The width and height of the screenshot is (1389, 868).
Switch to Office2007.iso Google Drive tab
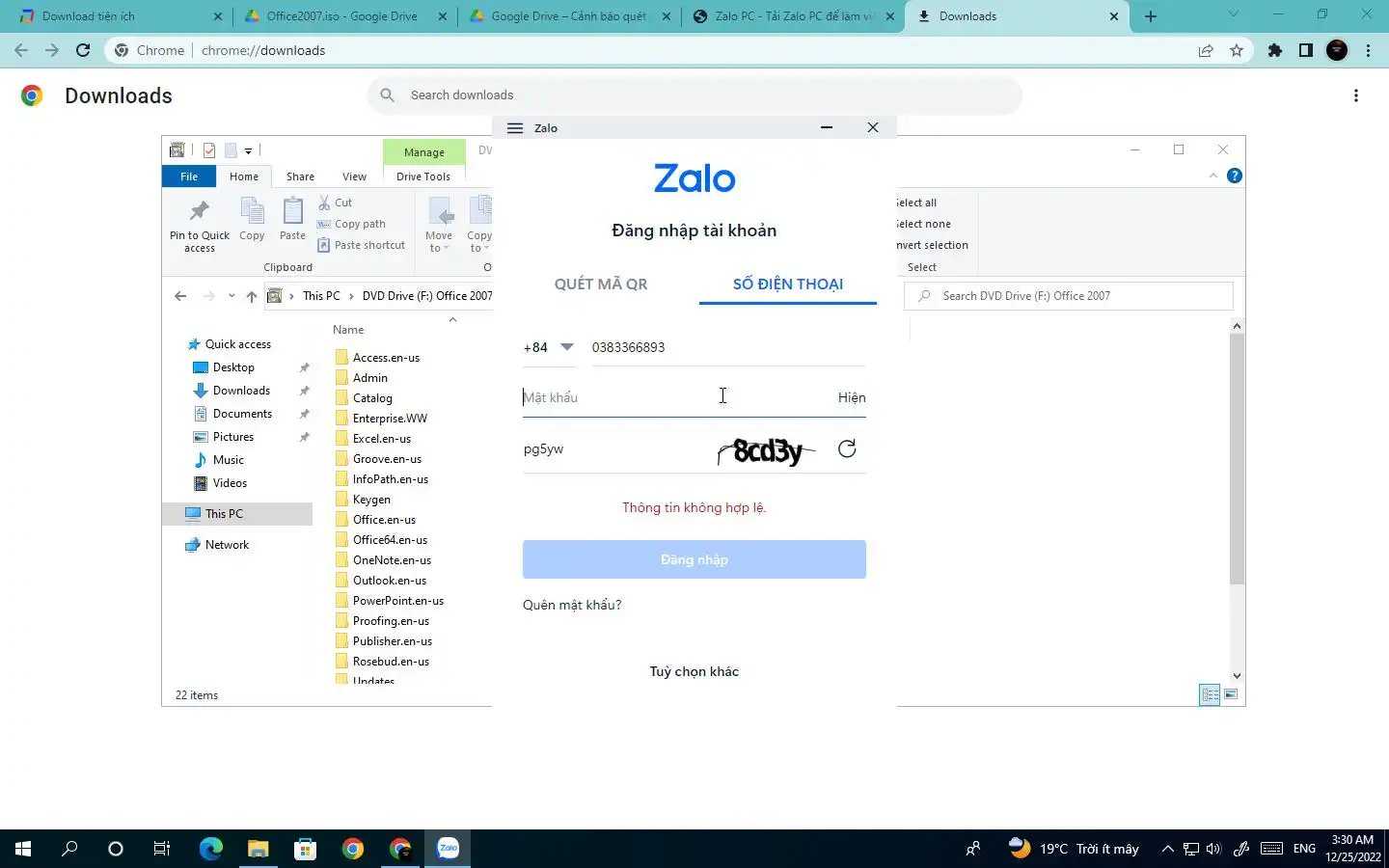click(341, 16)
